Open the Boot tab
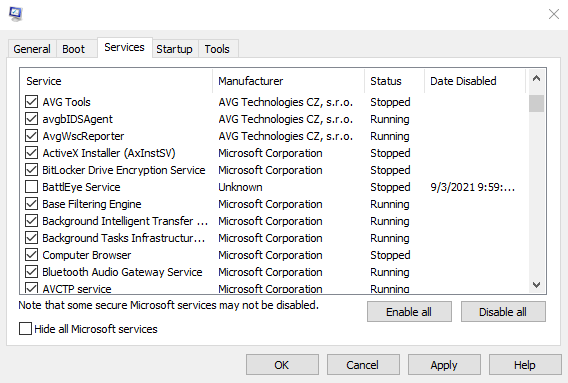 [x=74, y=49]
